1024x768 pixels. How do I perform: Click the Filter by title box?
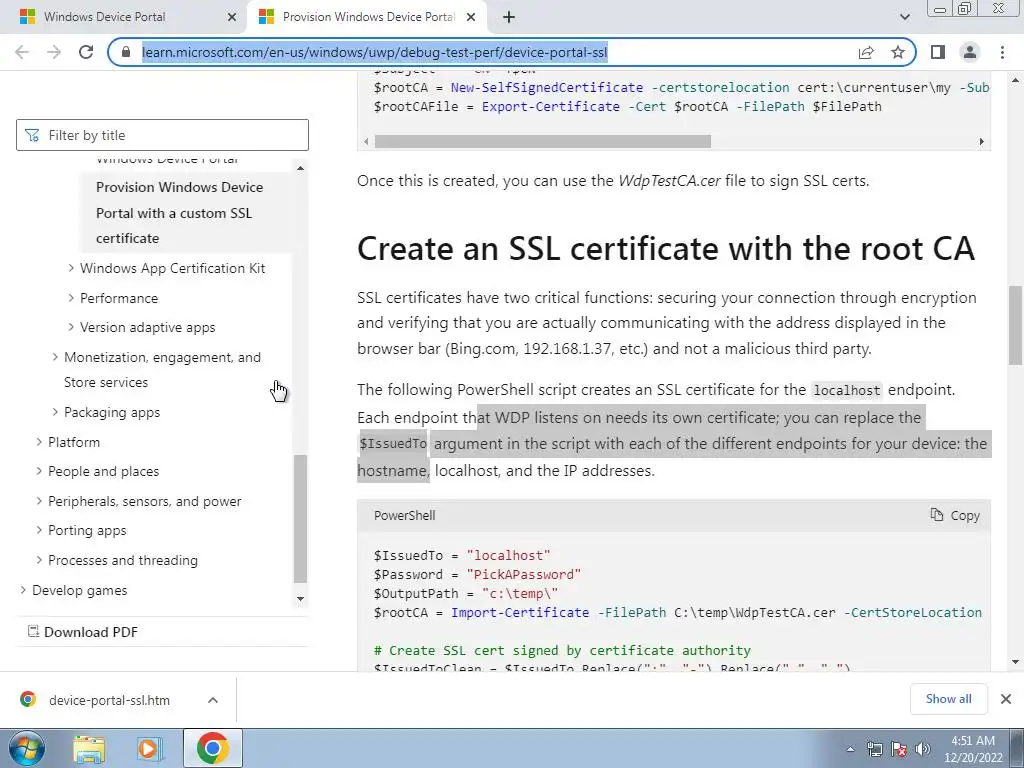(x=162, y=135)
